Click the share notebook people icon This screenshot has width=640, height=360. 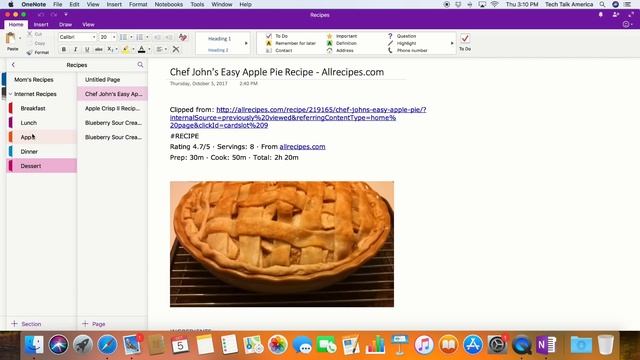pos(616,15)
